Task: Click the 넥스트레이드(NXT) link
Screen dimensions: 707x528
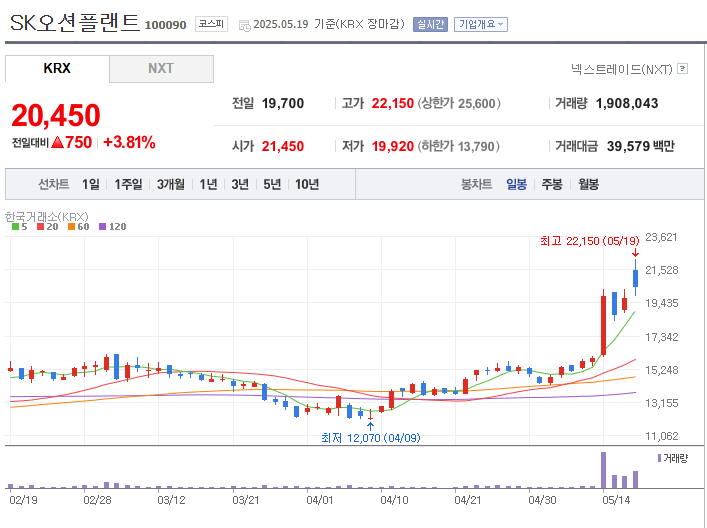Action: click(x=621, y=69)
